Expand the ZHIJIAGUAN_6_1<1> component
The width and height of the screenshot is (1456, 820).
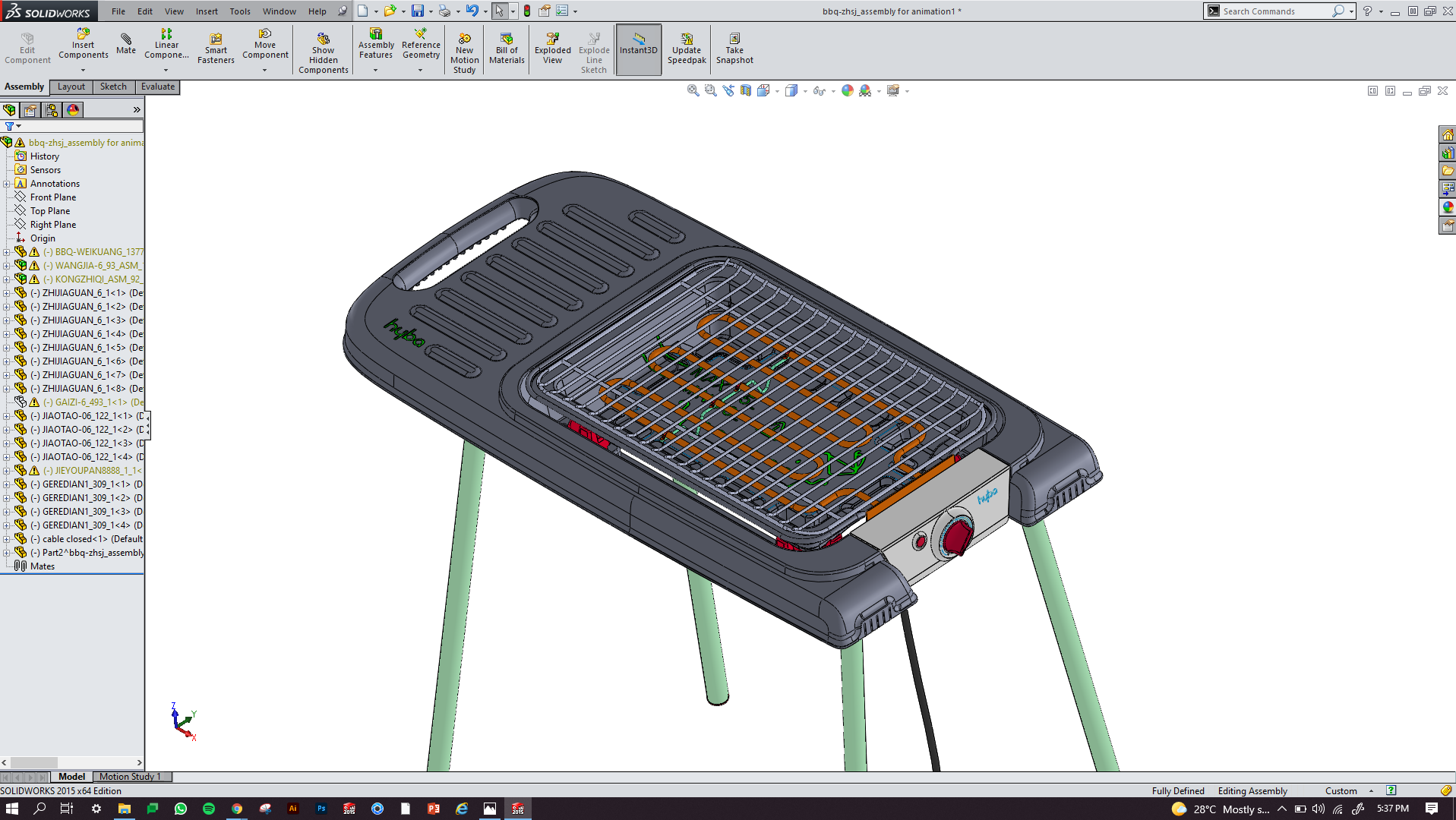[6, 293]
